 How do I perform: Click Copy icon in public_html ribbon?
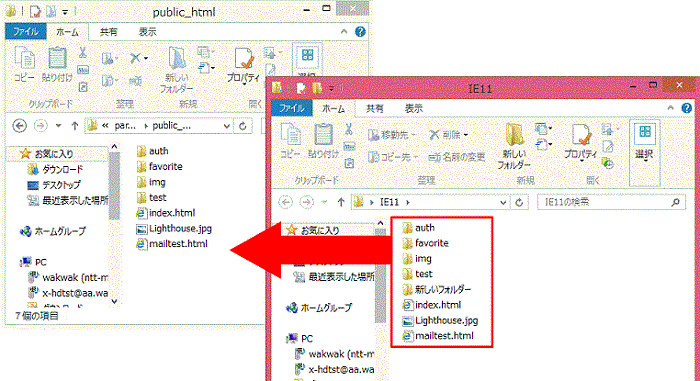(x=24, y=64)
